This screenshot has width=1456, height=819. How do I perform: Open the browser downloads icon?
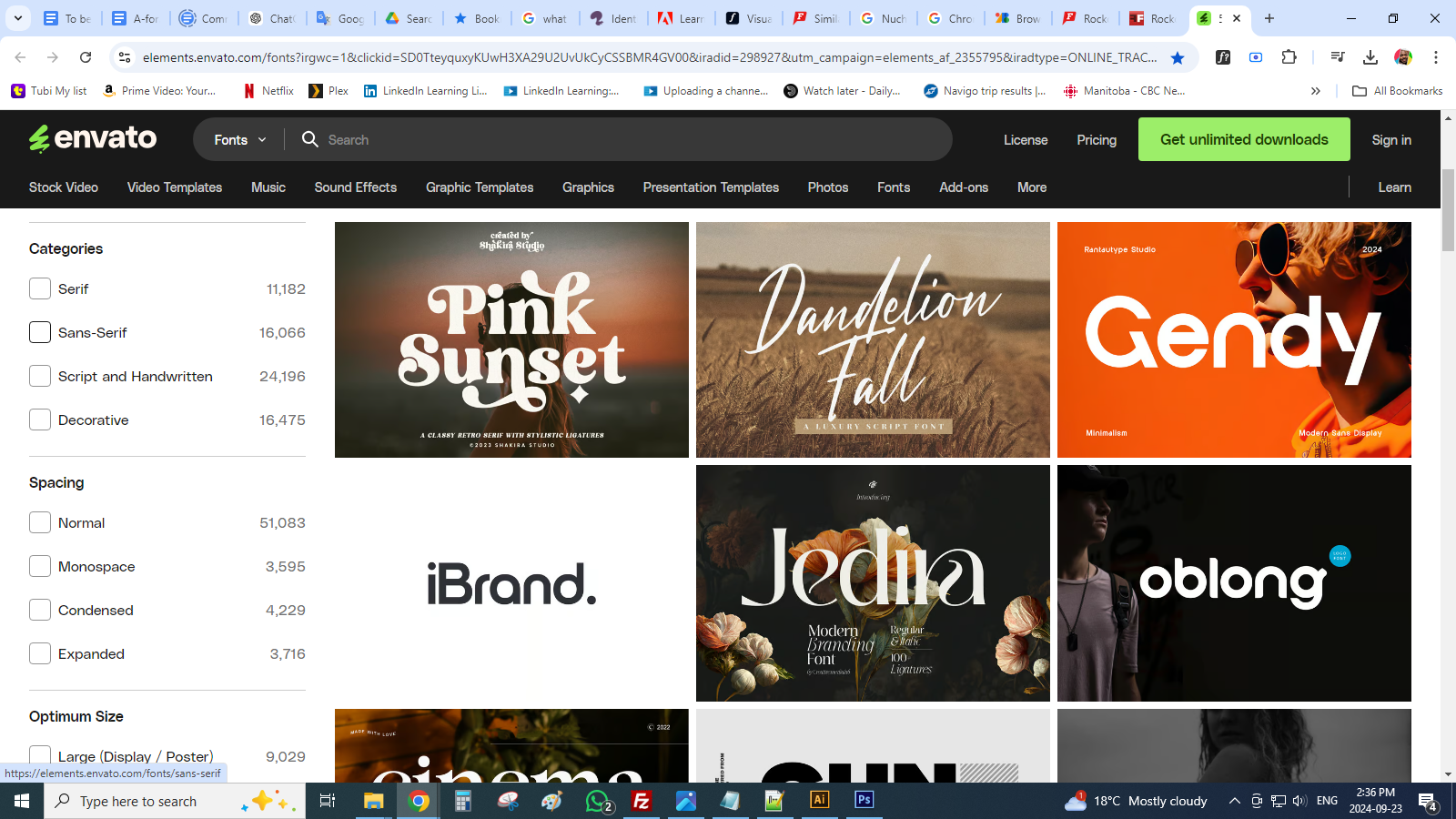tap(1370, 57)
